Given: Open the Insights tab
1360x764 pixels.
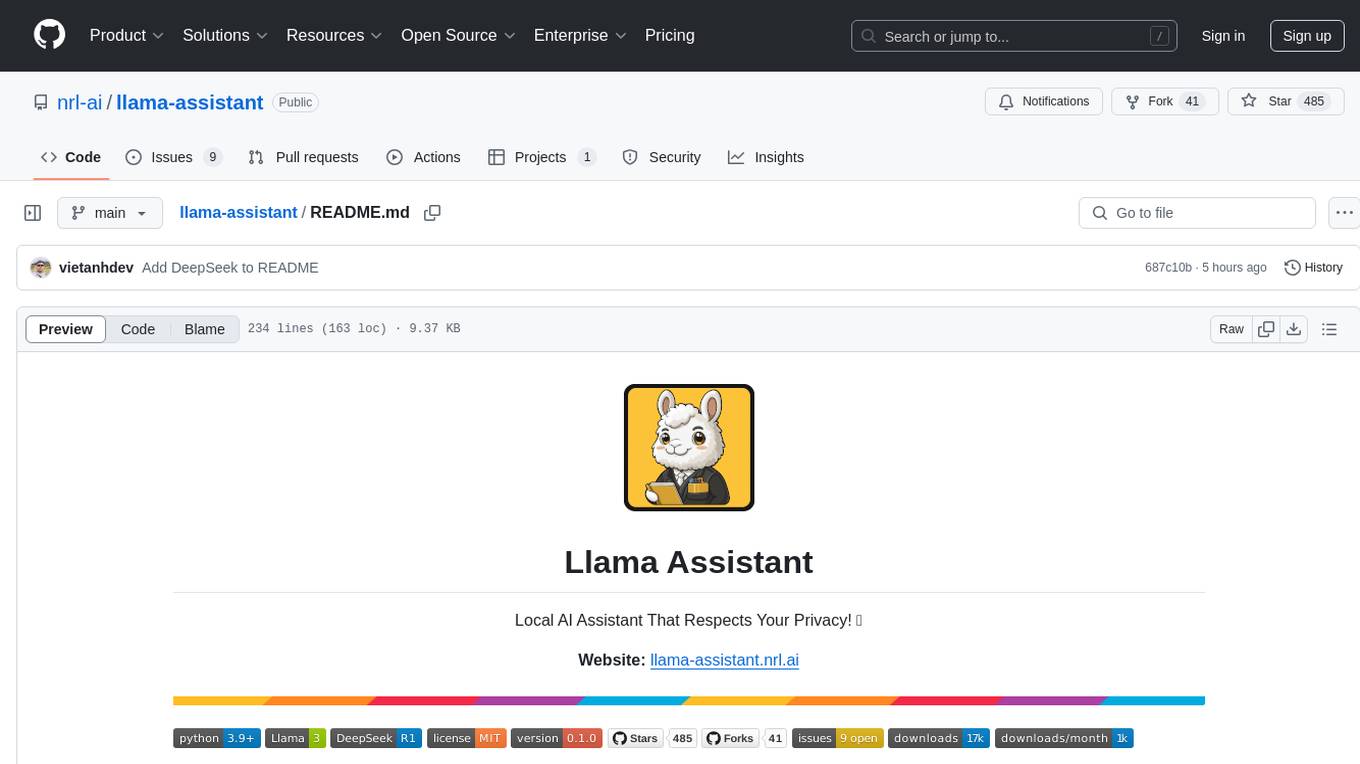Looking at the screenshot, I should click(x=766, y=157).
